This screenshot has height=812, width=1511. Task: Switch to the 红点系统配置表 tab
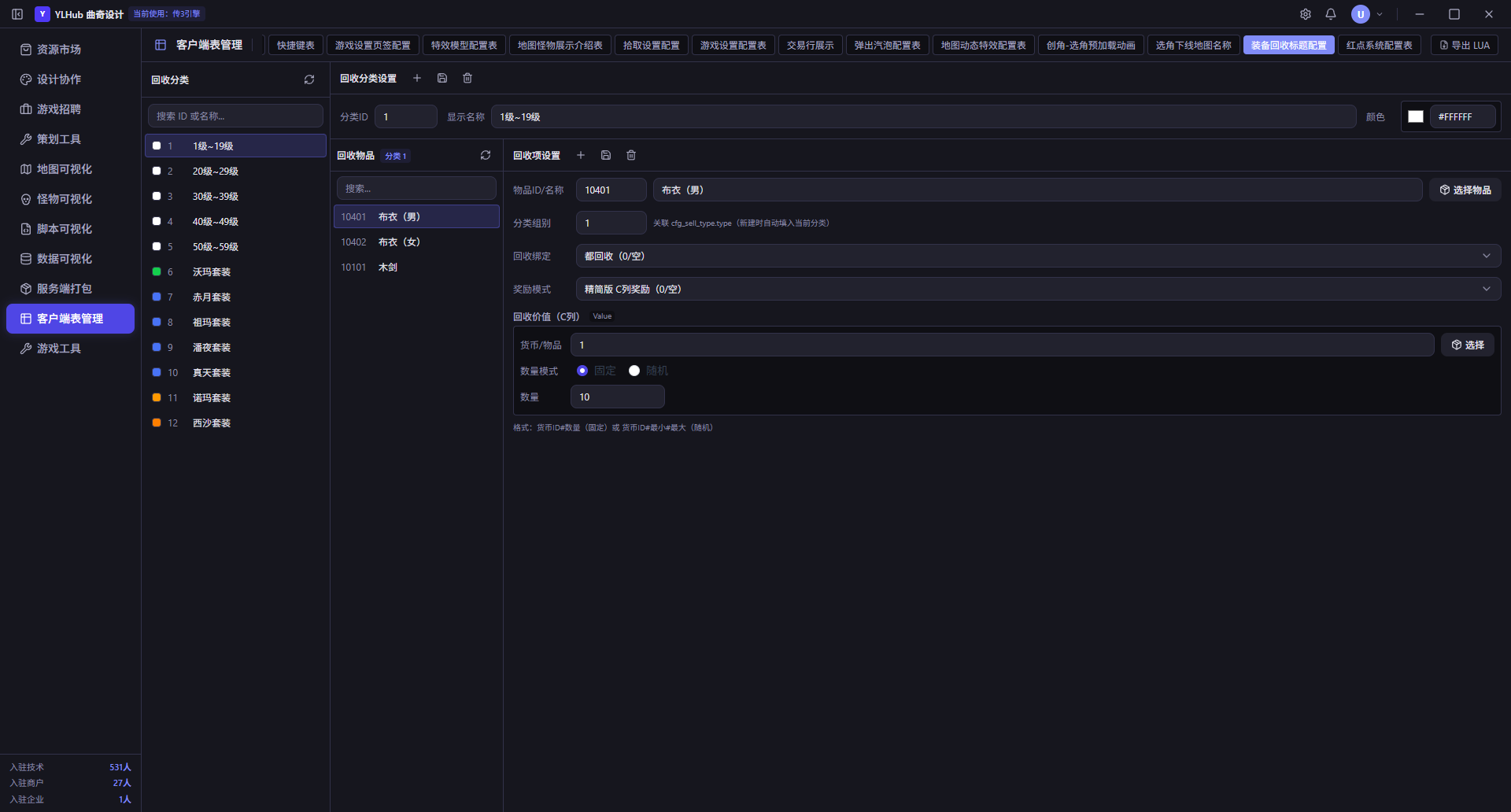(1379, 45)
